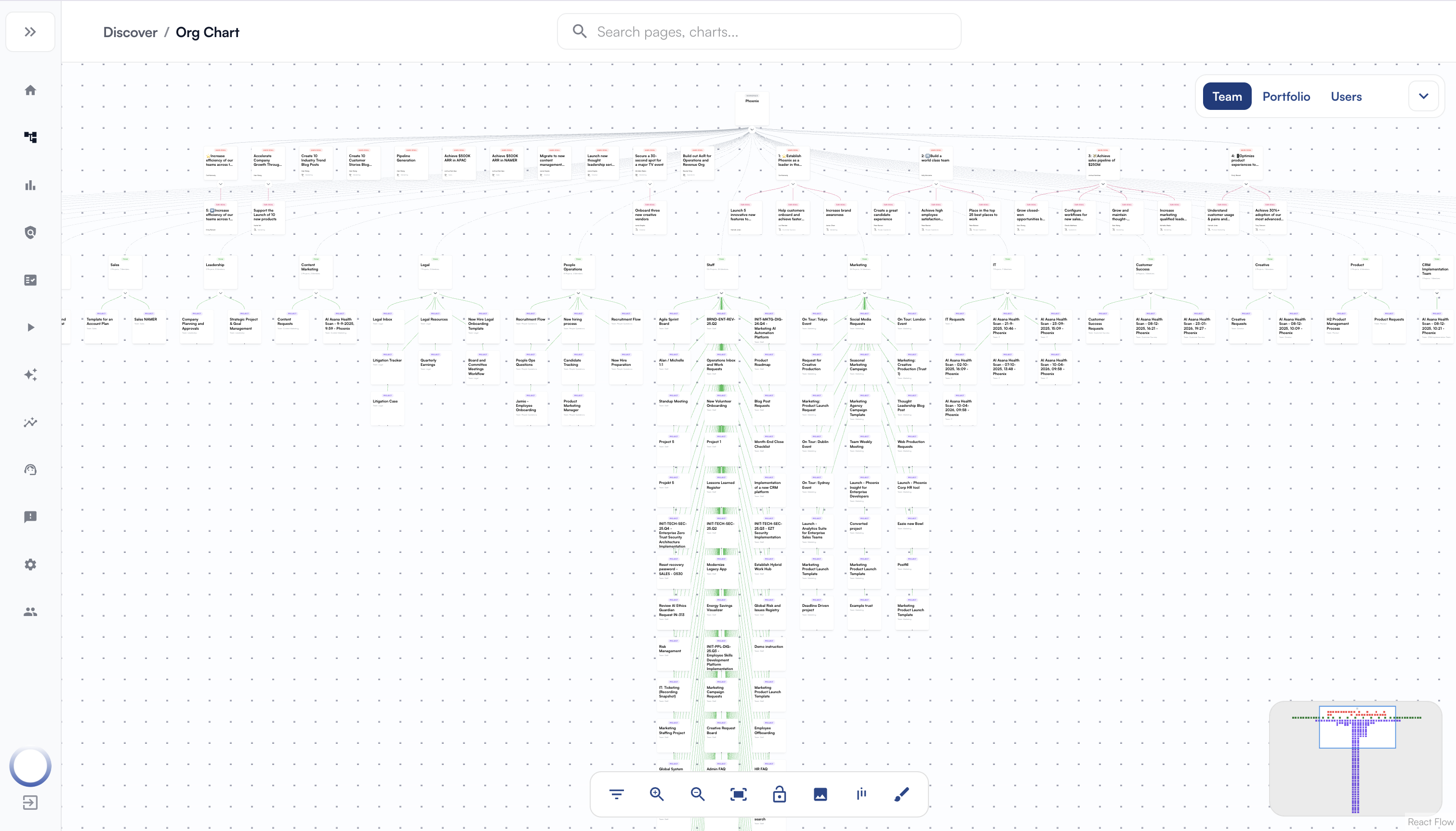Click the play triangle sidebar icon
Image resolution: width=1456 pixels, height=831 pixels.
coord(30,327)
